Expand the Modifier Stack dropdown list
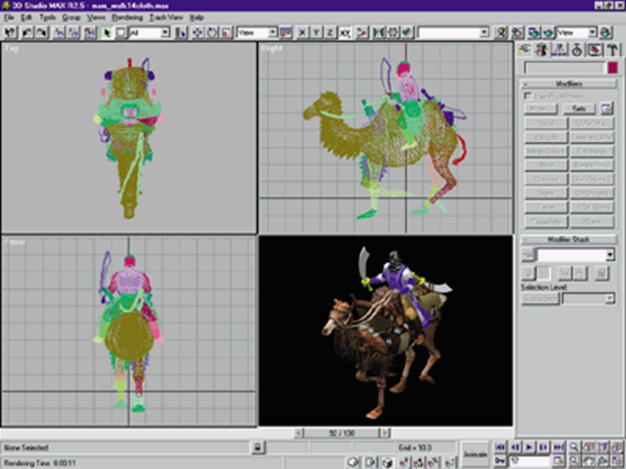626x469 pixels. coord(609,256)
